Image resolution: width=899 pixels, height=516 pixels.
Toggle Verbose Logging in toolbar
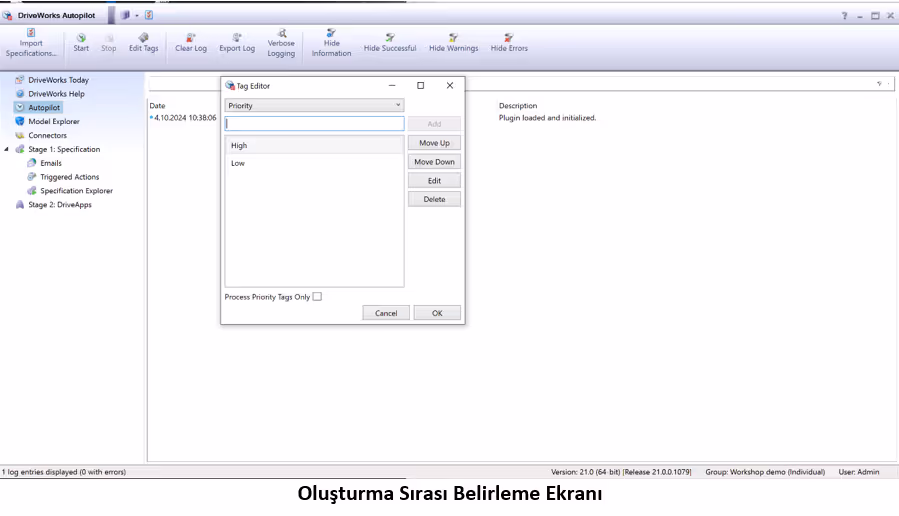click(x=281, y=43)
